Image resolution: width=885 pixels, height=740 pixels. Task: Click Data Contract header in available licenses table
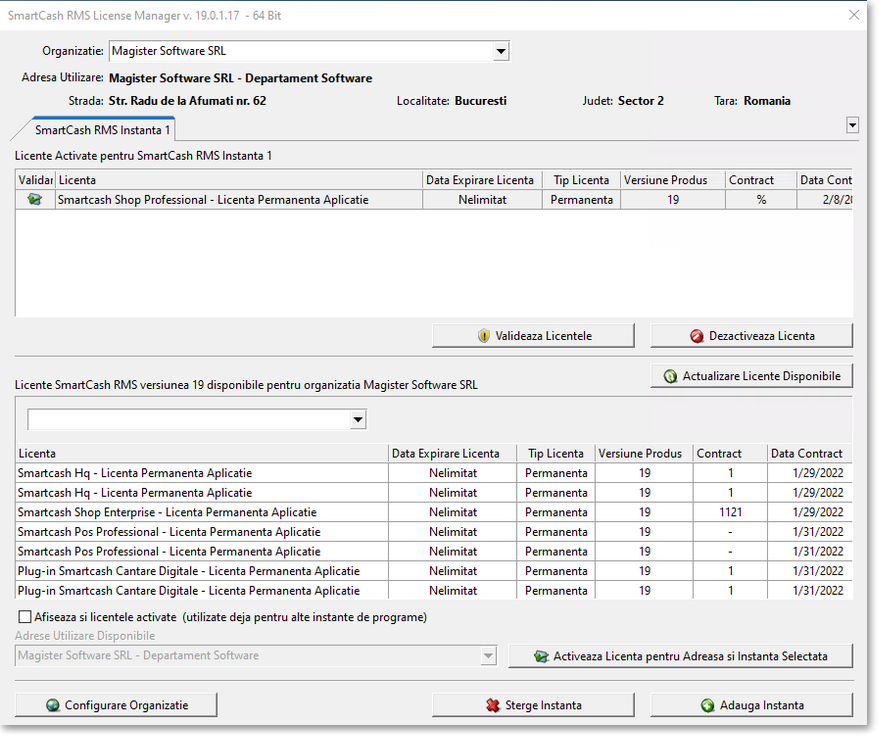pos(810,454)
